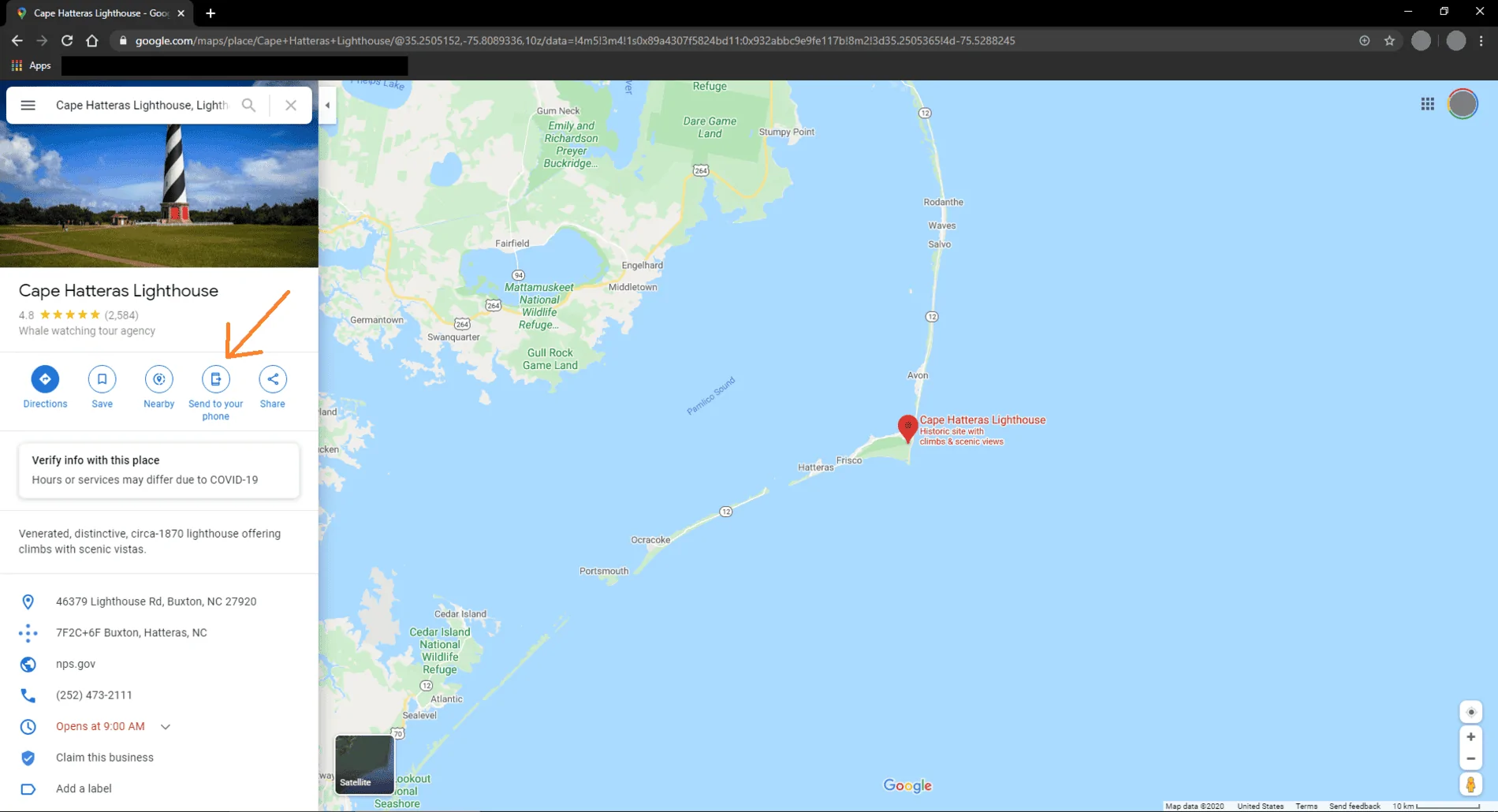Open Chrome's three-dot menu
1498x812 pixels.
1481,40
